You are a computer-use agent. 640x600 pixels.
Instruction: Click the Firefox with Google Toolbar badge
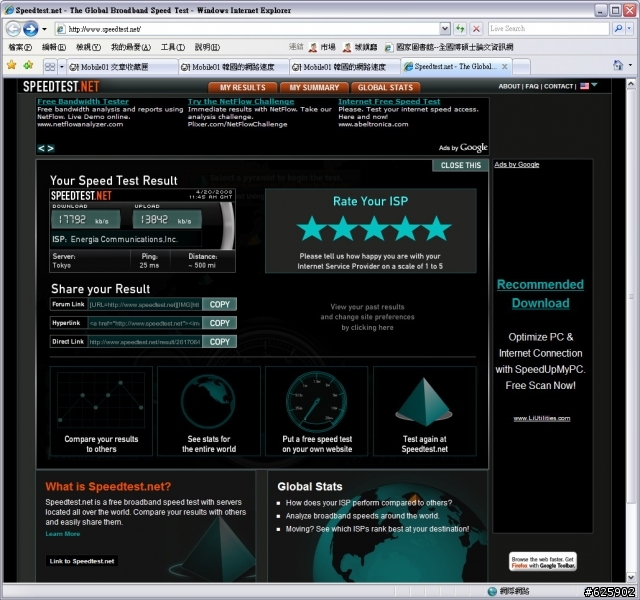(x=543, y=562)
